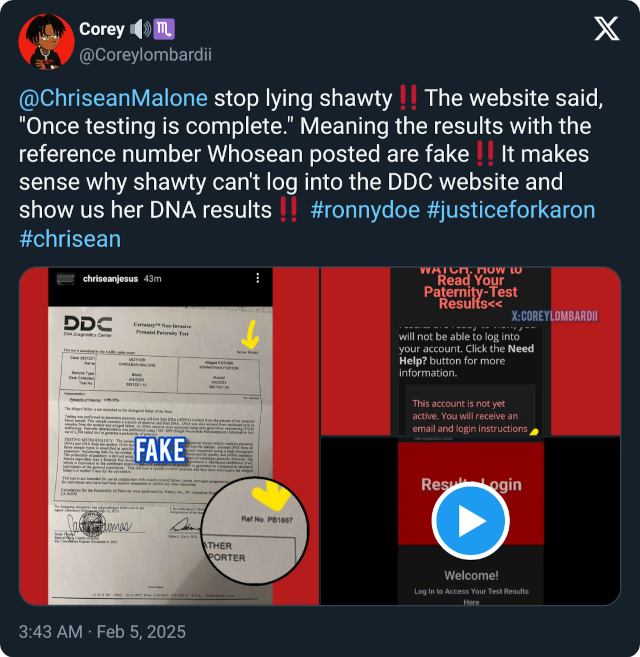Click the FAKE label on document
This screenshot has width=640, height=657.
(x=160, y=450)
